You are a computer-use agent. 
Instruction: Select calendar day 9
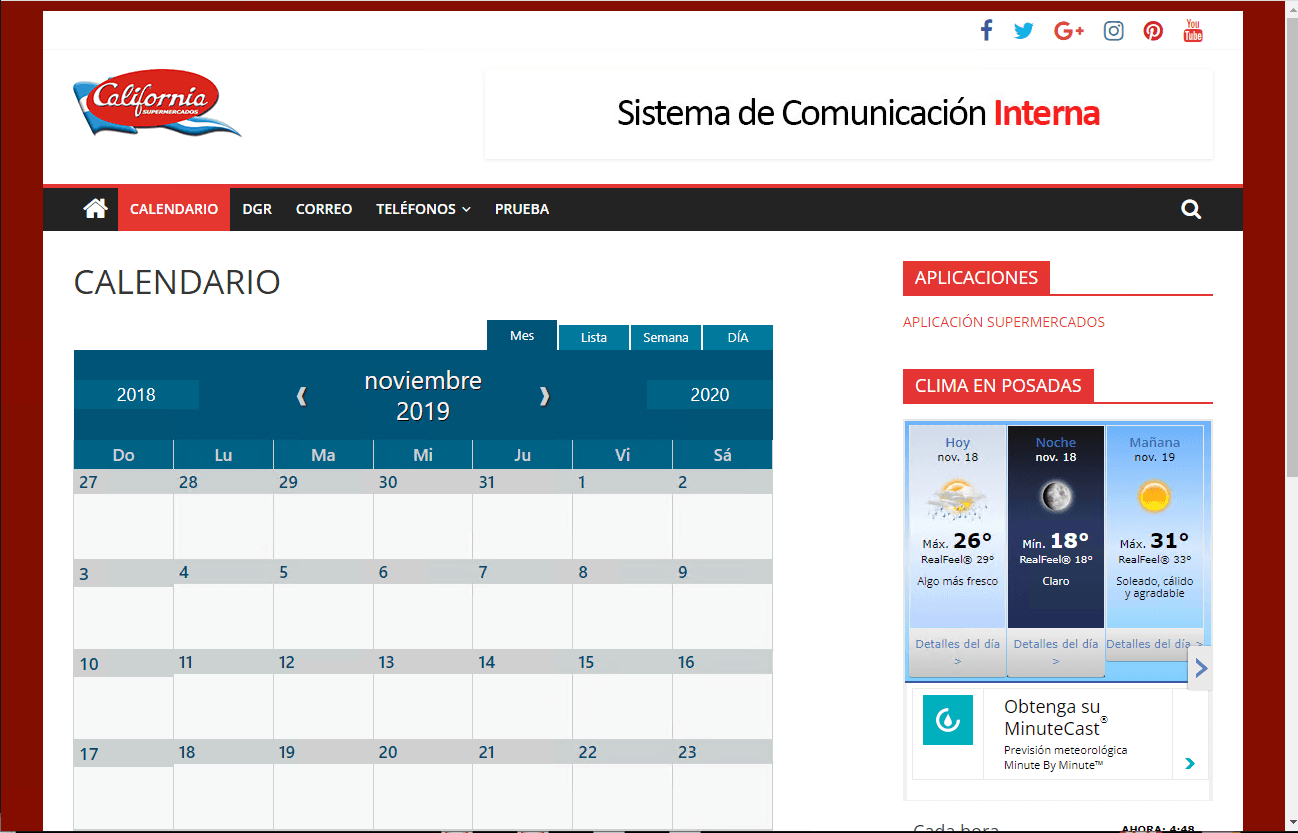[x=683, y=572]
